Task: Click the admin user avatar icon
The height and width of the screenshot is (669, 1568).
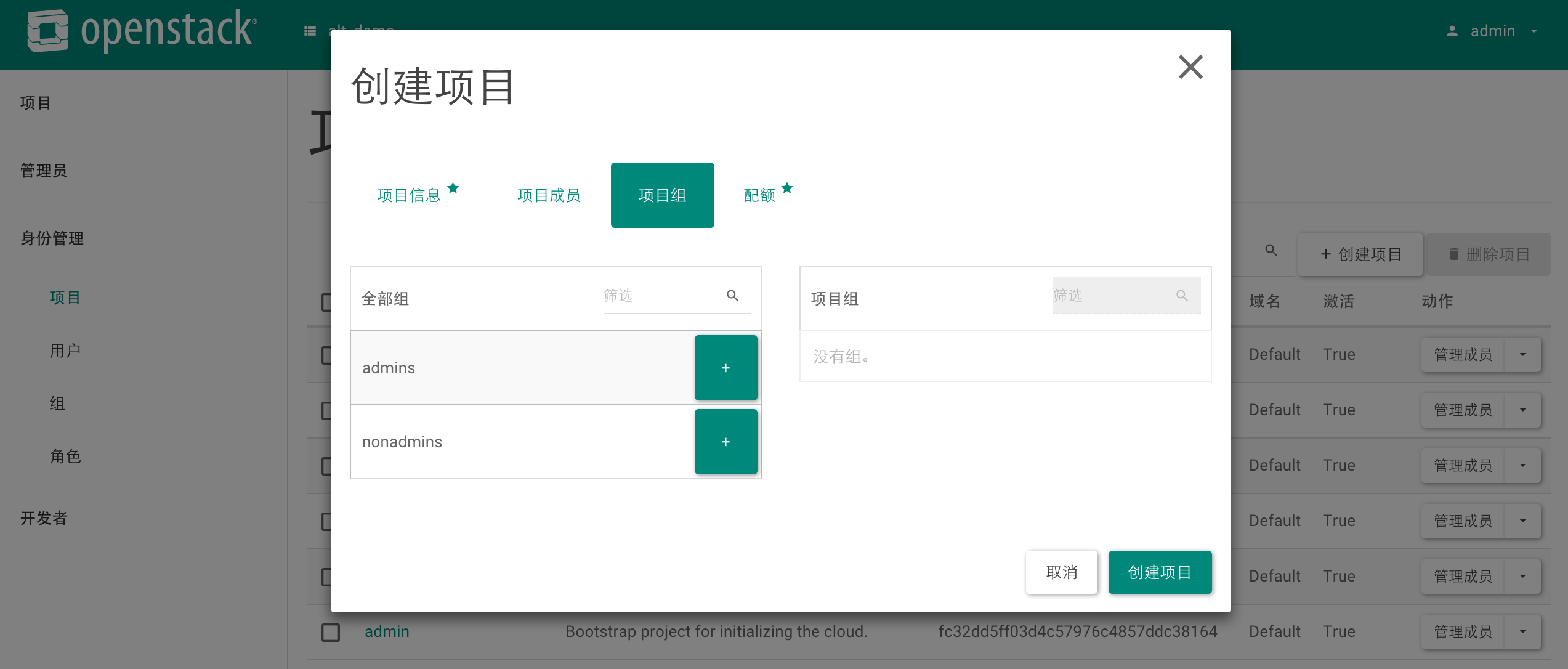Action: coord(1452,31)
